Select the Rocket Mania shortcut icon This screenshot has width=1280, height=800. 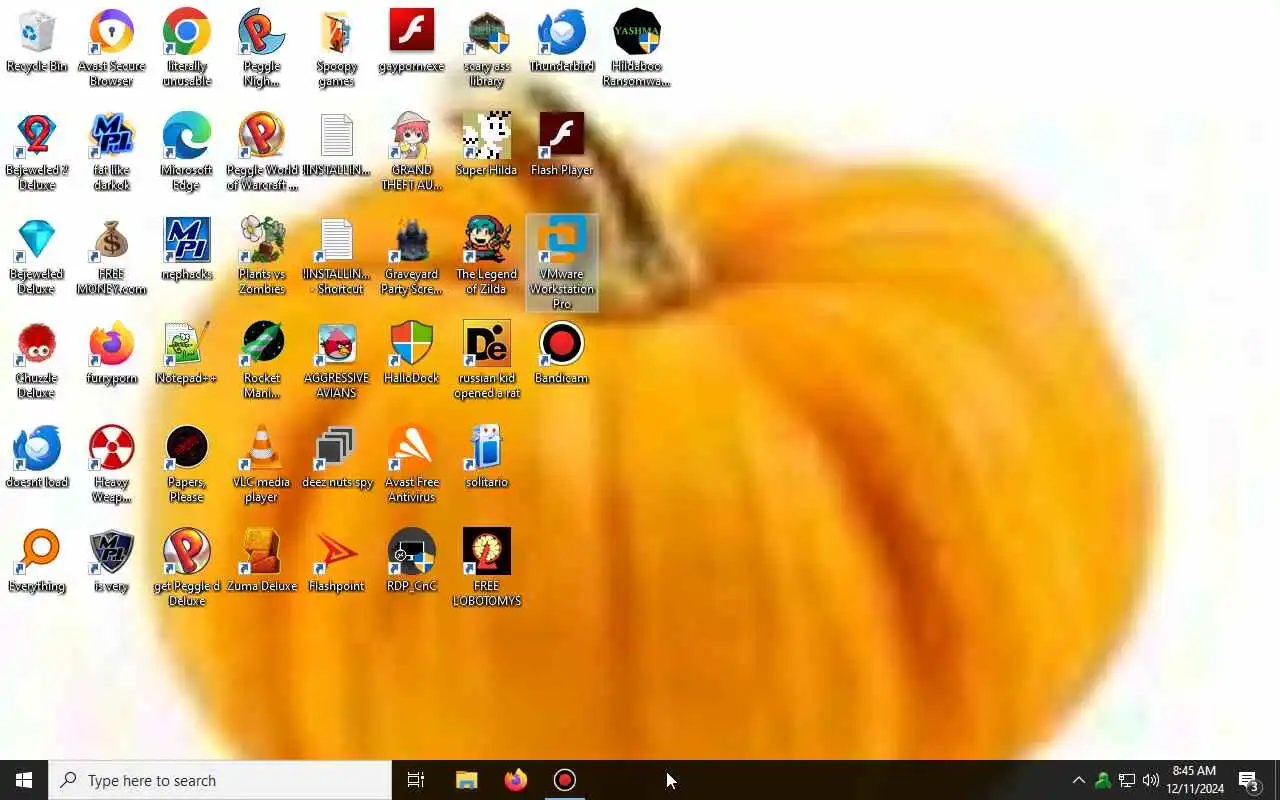[x=261, y=360]
